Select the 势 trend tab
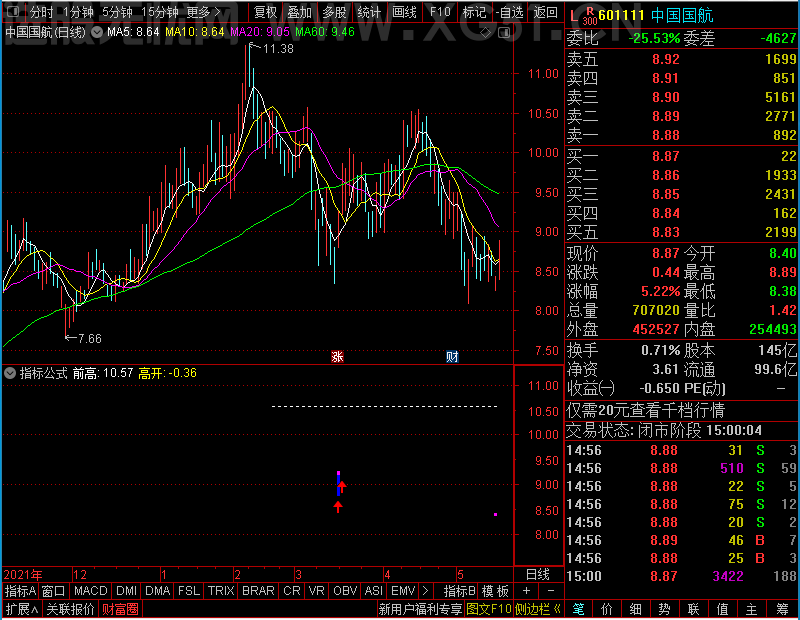 [664, 609]
